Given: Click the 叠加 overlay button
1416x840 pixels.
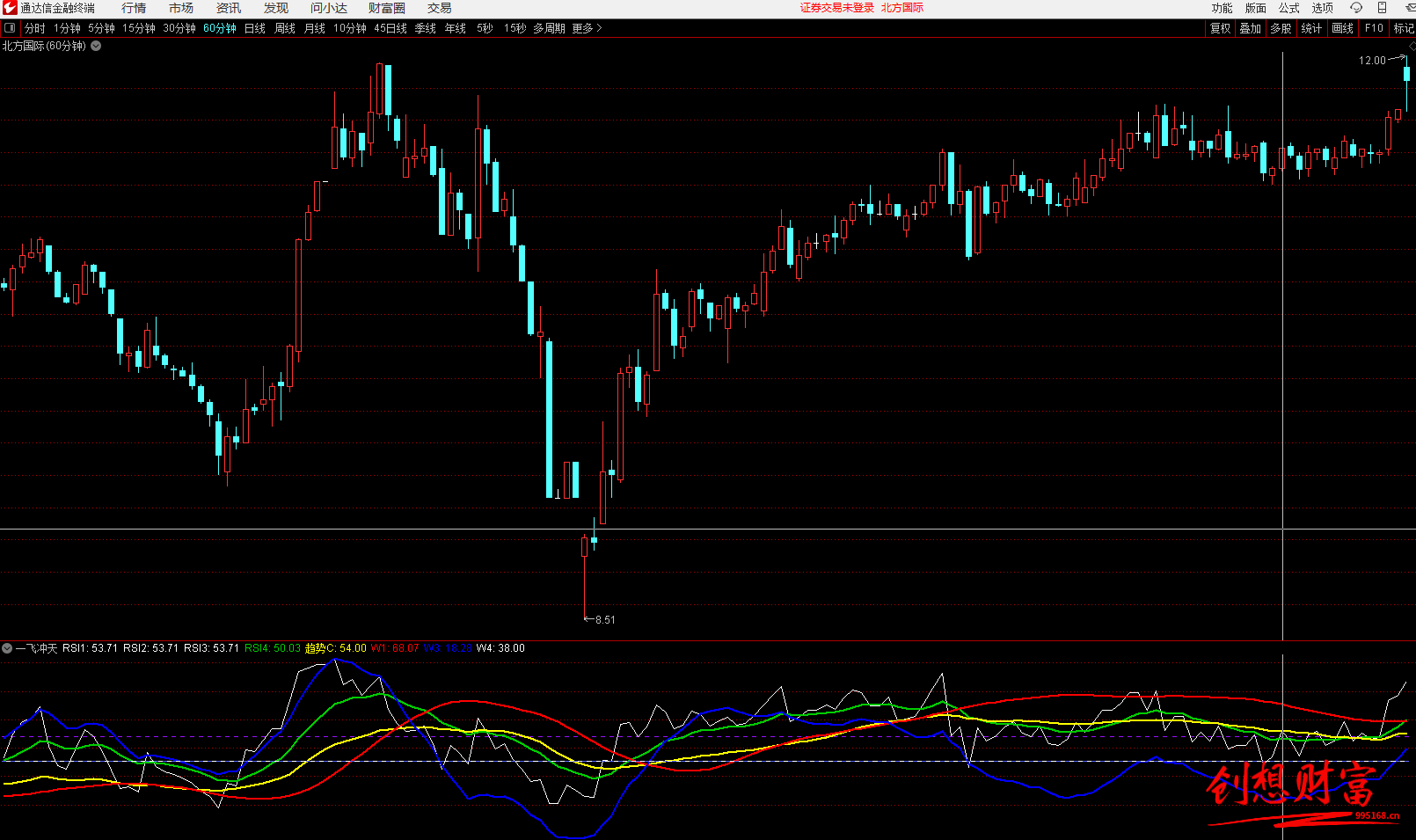Looking at the screenshot, I should (1251, 28).
